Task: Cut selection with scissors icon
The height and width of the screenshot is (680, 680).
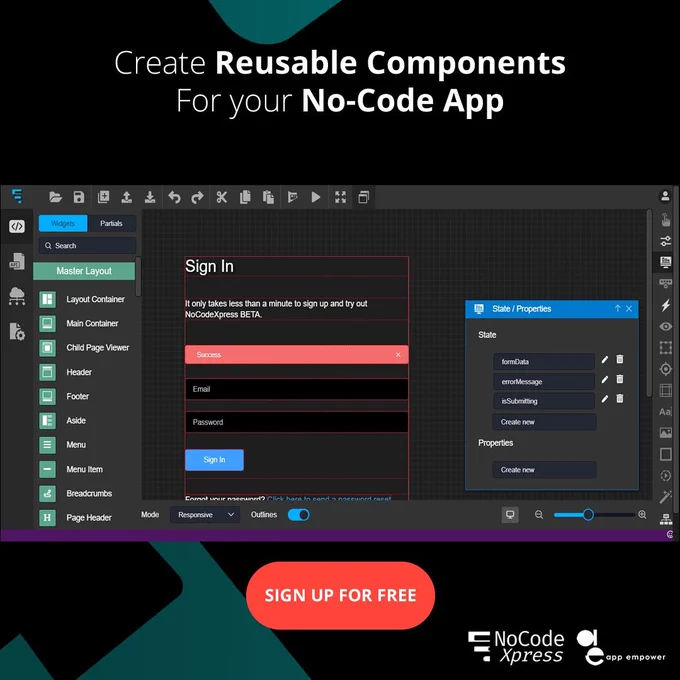Action: (222, 197)
